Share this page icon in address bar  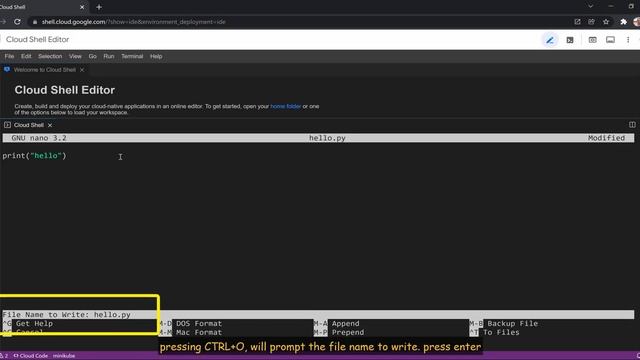pyautogui.click(x=591, y=22)
